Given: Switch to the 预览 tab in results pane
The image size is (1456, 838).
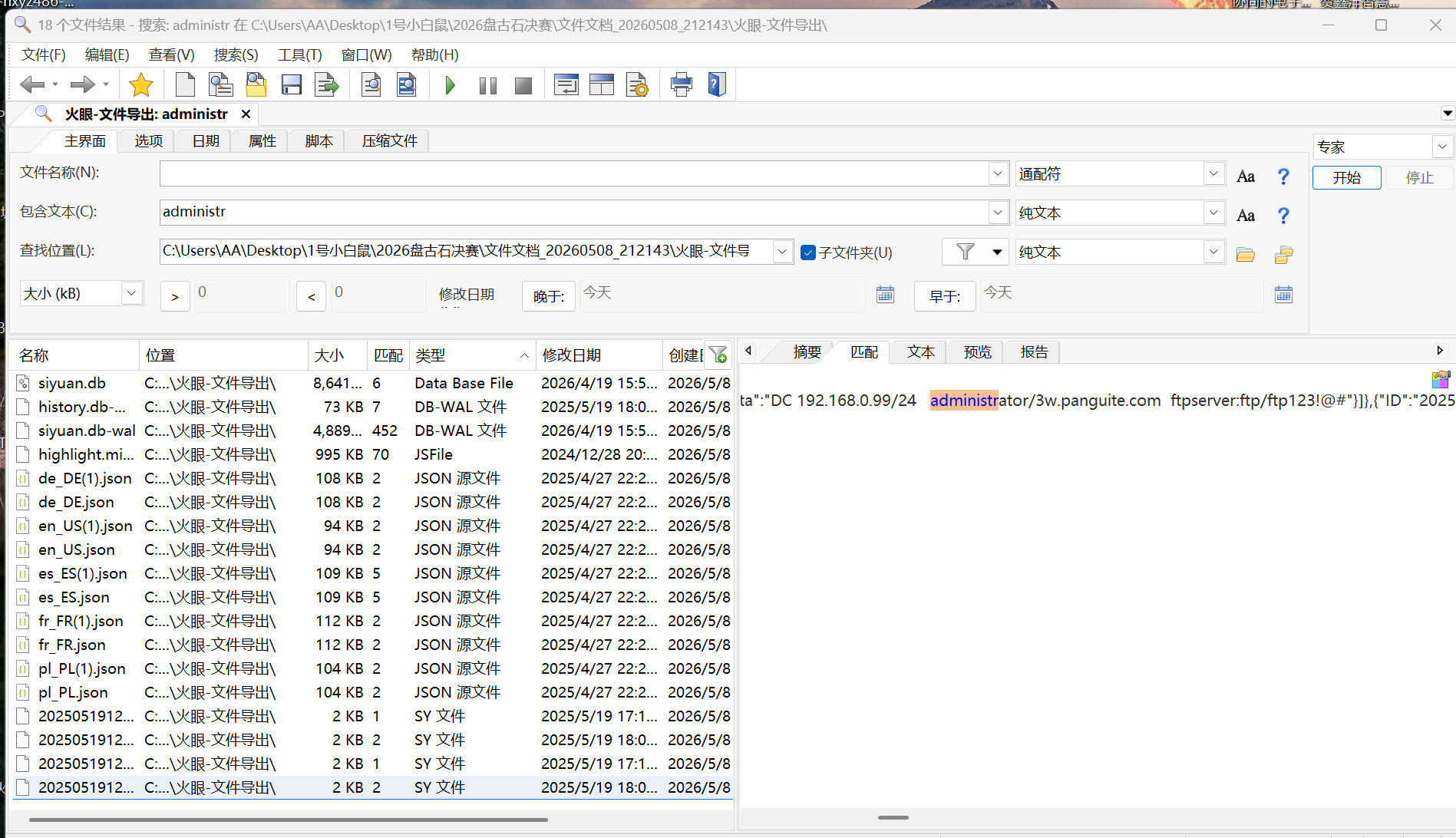Looking at the screenshot, I should tap(977, 352).
